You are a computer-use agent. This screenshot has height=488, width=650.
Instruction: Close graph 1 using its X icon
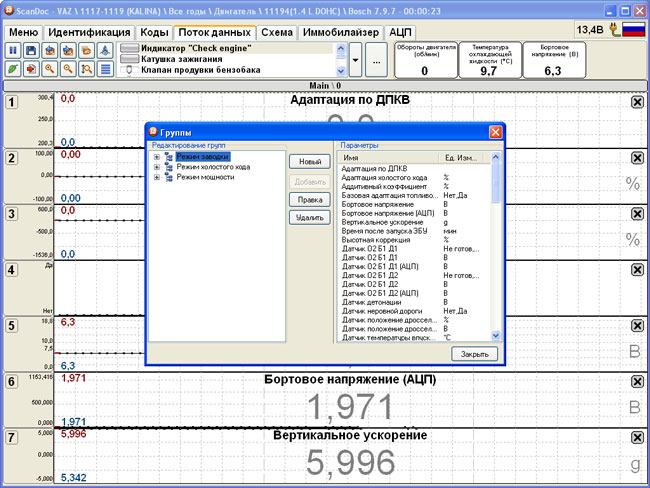coord(637,102)
